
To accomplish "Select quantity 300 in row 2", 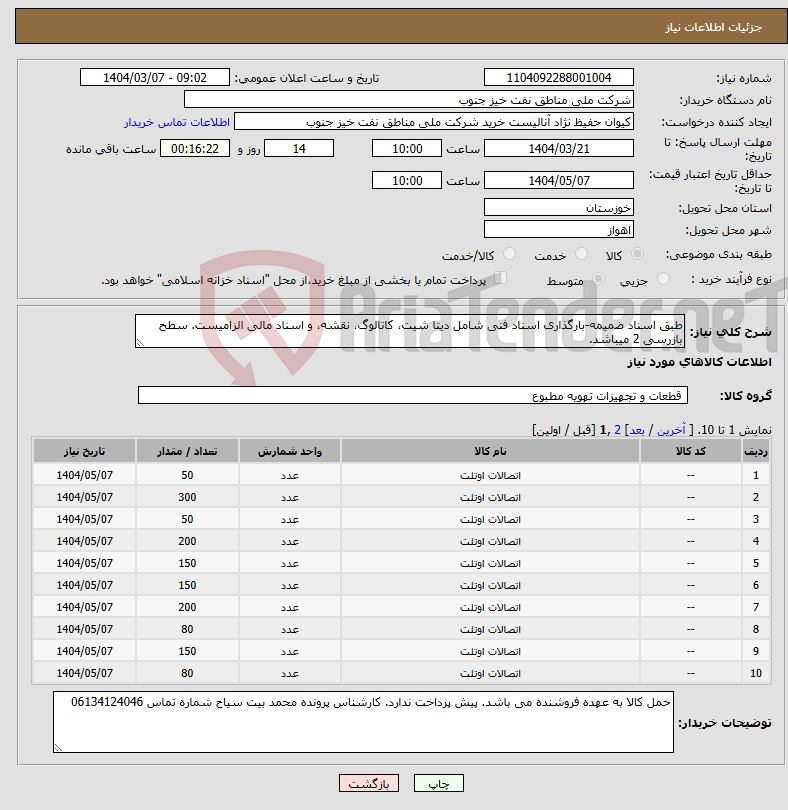I will pos(187,497).
